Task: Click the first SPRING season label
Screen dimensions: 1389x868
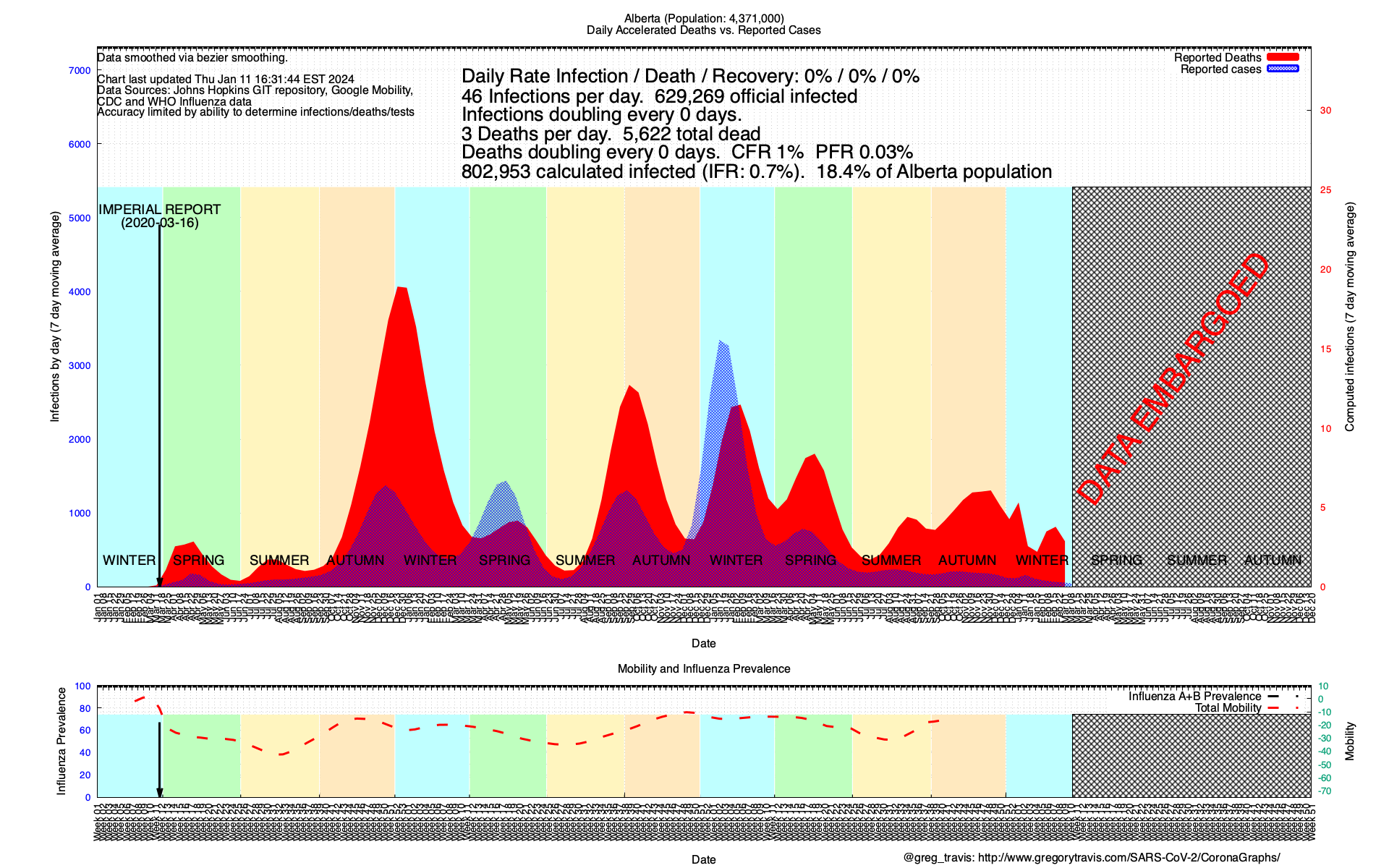Action: pos(198,560)
